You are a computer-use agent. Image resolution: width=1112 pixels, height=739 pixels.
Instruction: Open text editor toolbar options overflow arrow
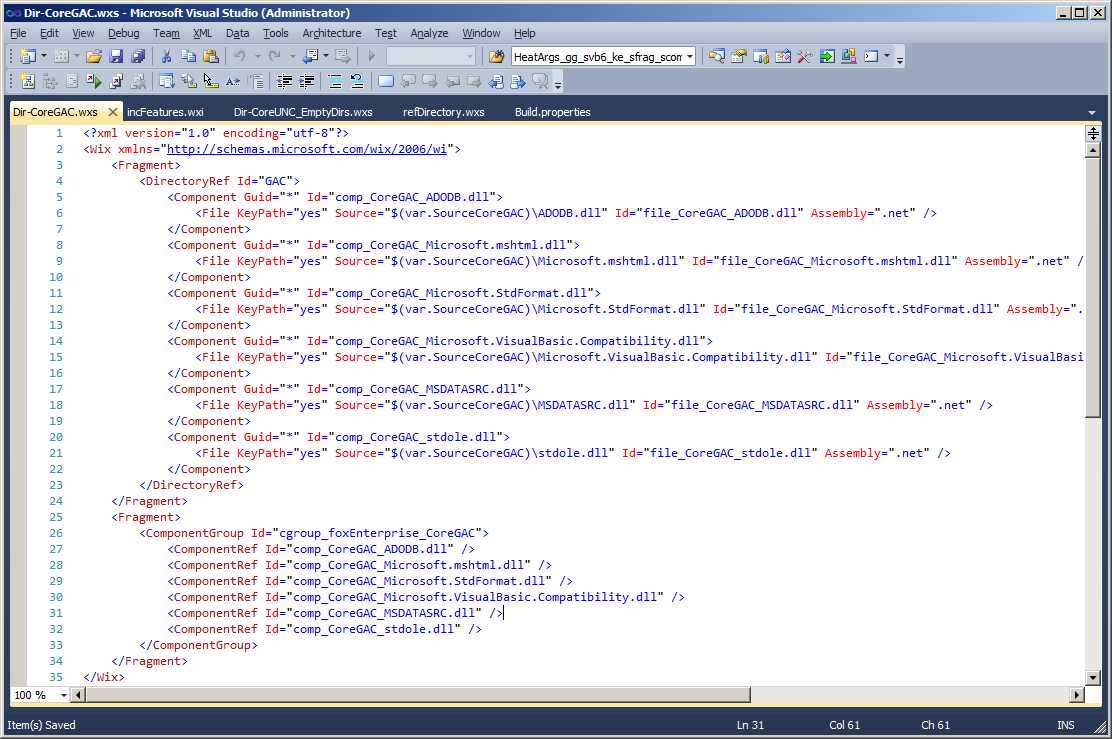pos(558,84)
